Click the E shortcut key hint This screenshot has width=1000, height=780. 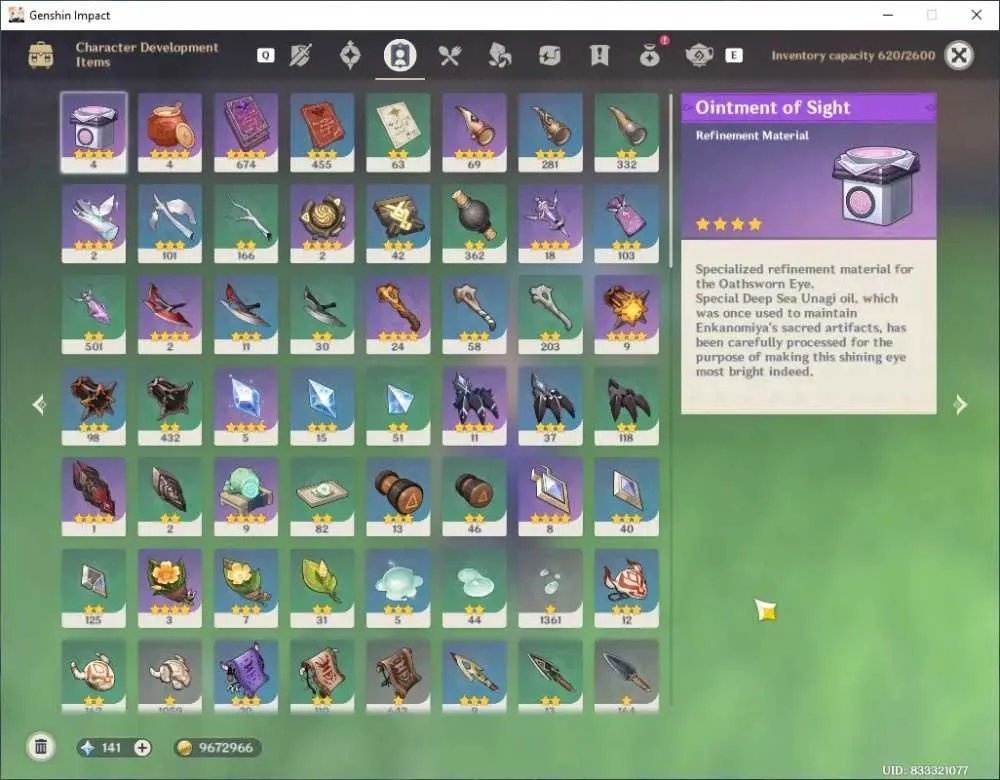(733, 55)
